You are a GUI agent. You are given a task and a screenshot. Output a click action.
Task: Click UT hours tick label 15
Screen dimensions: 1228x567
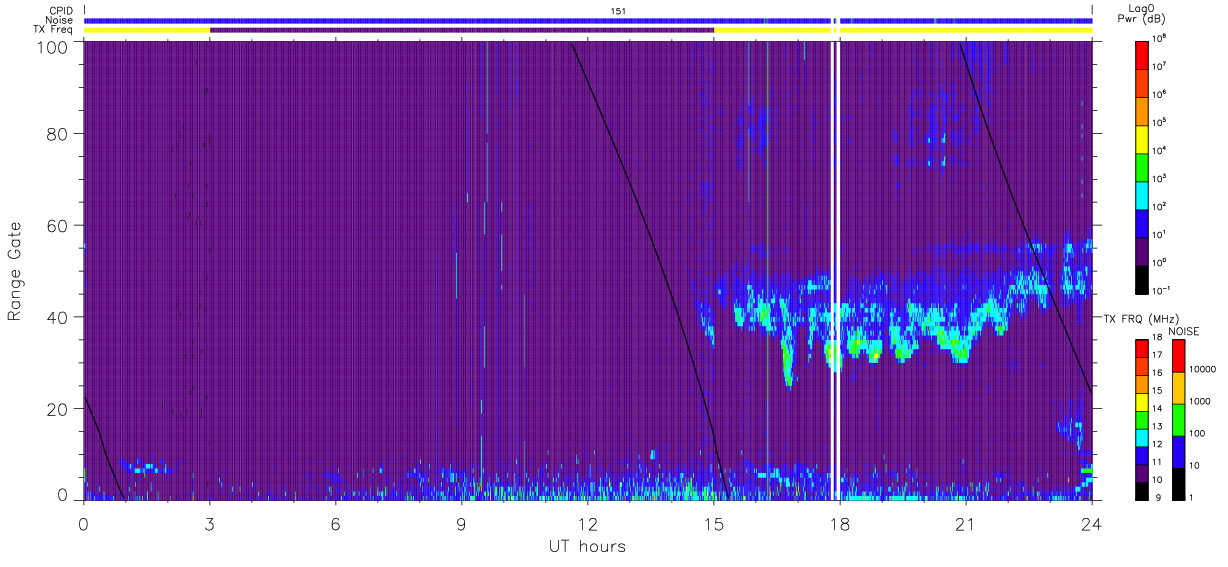click(713, 524)
